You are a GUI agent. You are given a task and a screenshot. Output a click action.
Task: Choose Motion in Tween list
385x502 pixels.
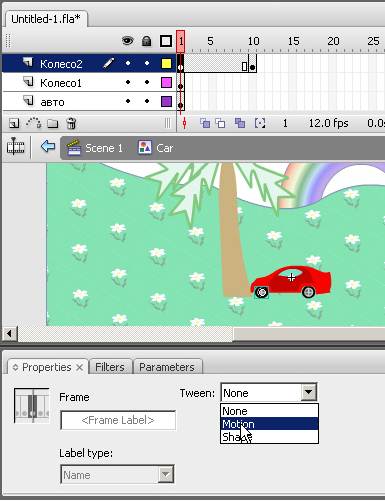click(x=269, y=424)
